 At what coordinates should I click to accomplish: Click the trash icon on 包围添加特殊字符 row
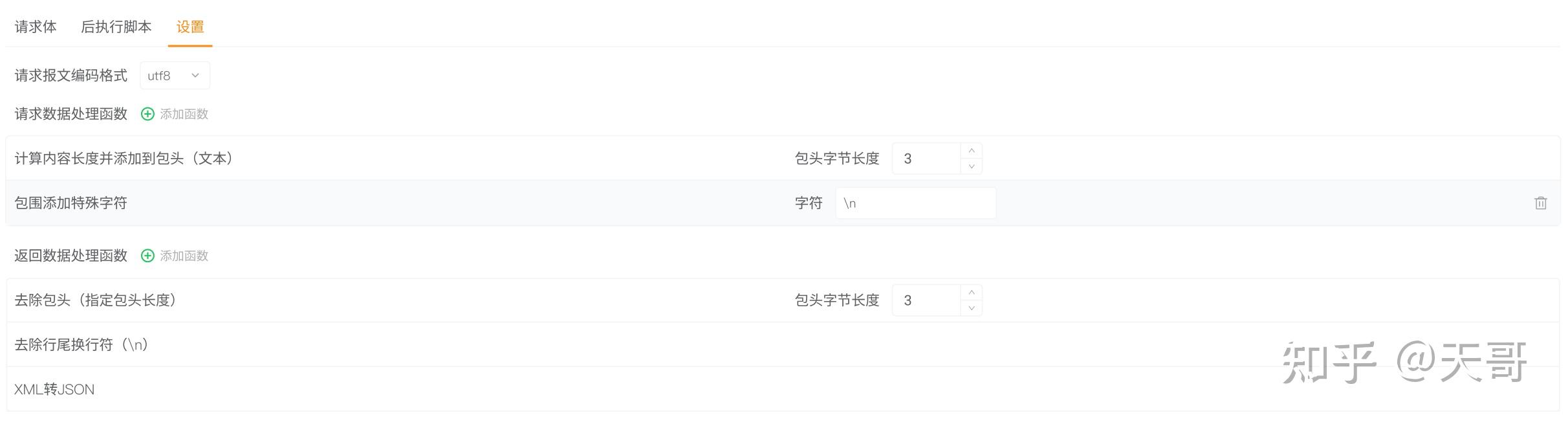tap(1542, 203)
